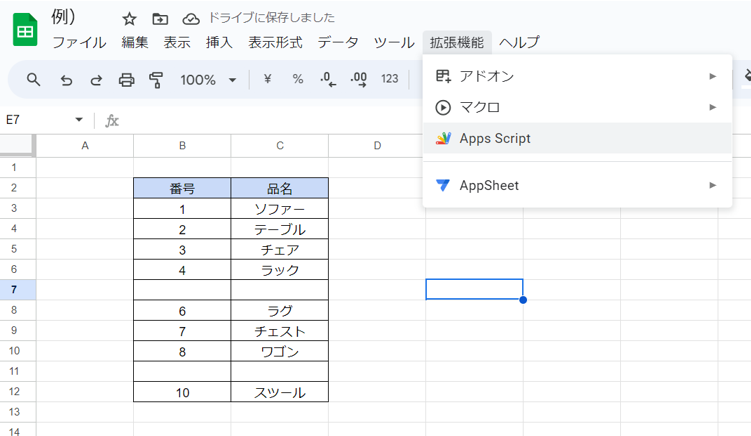Expand the マクロ submenu arrow

(713, 107)
